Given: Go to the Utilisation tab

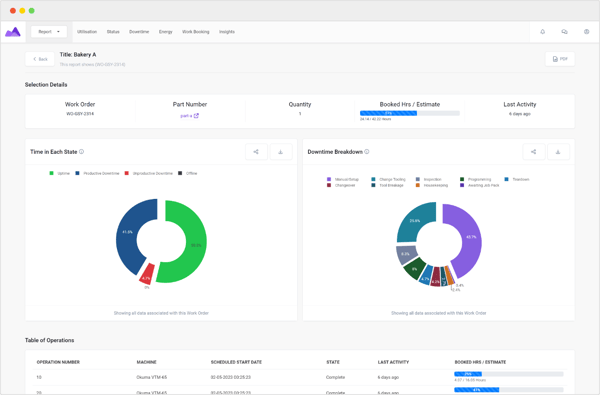Looking at the screenshot, I should click(x=87, y=32).
